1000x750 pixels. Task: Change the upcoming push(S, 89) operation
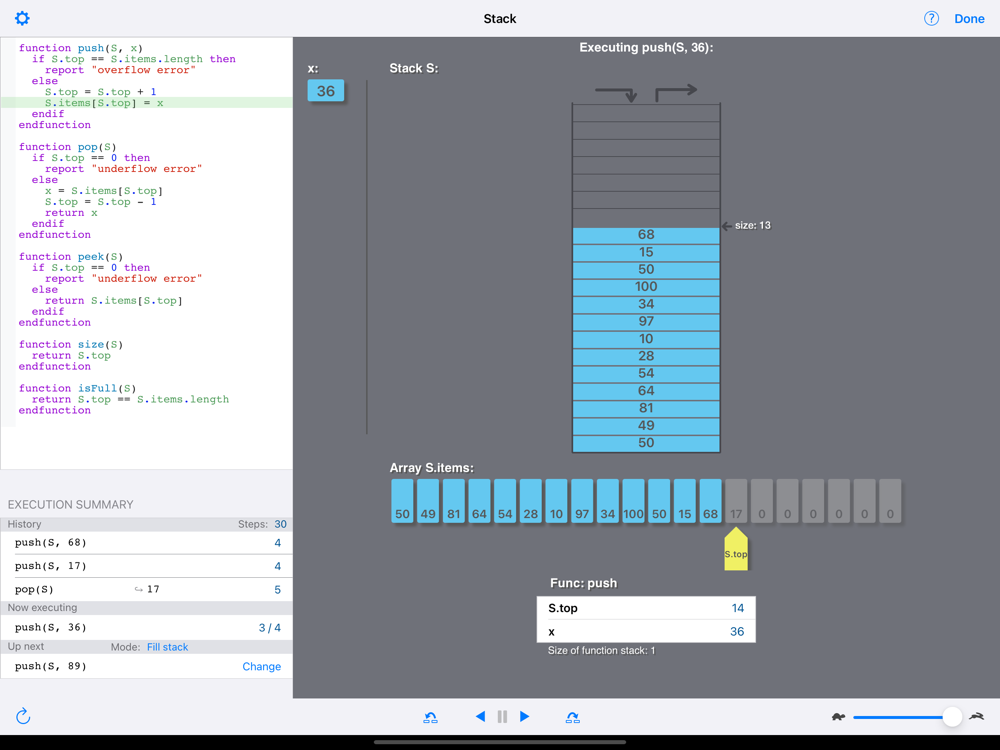261,666
